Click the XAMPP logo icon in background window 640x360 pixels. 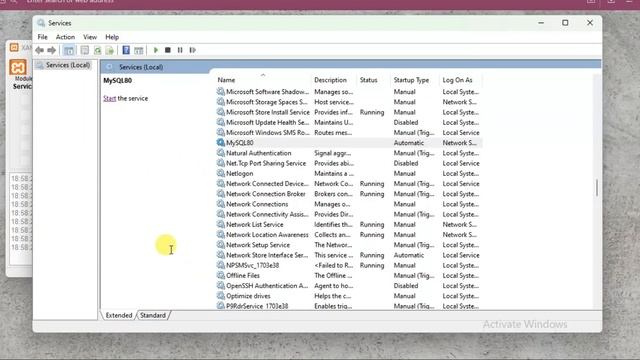[x=18, y=67]
